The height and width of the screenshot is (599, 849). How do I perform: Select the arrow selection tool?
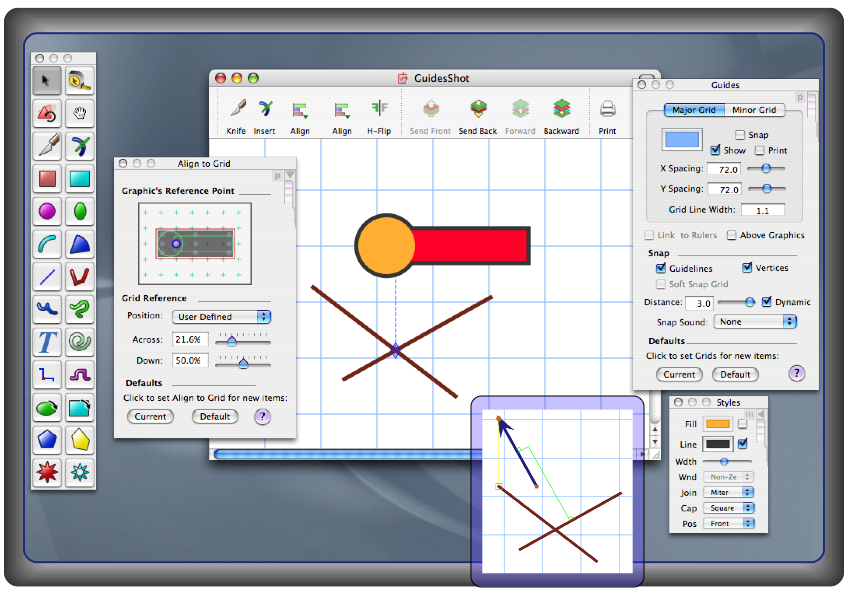point(47,81)
